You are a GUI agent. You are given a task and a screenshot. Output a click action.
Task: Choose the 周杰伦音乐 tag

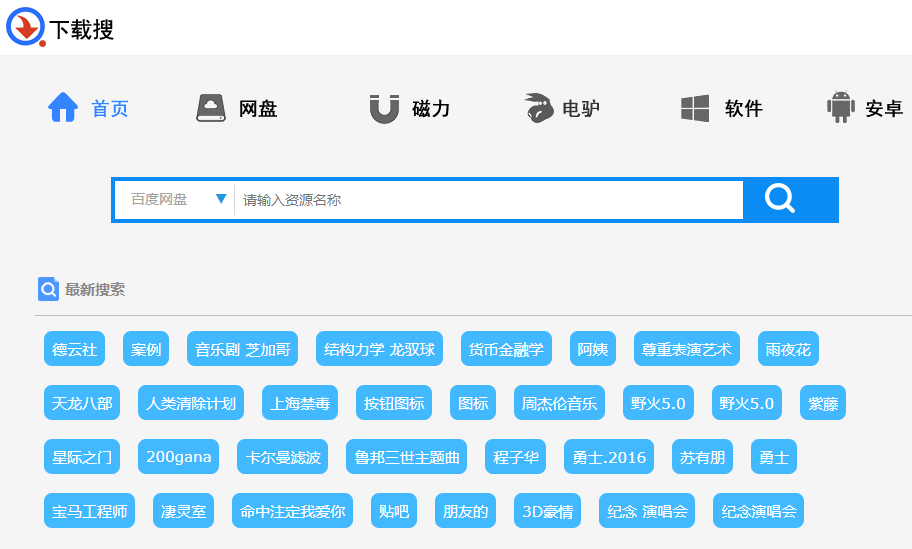[x=559, y=403]
